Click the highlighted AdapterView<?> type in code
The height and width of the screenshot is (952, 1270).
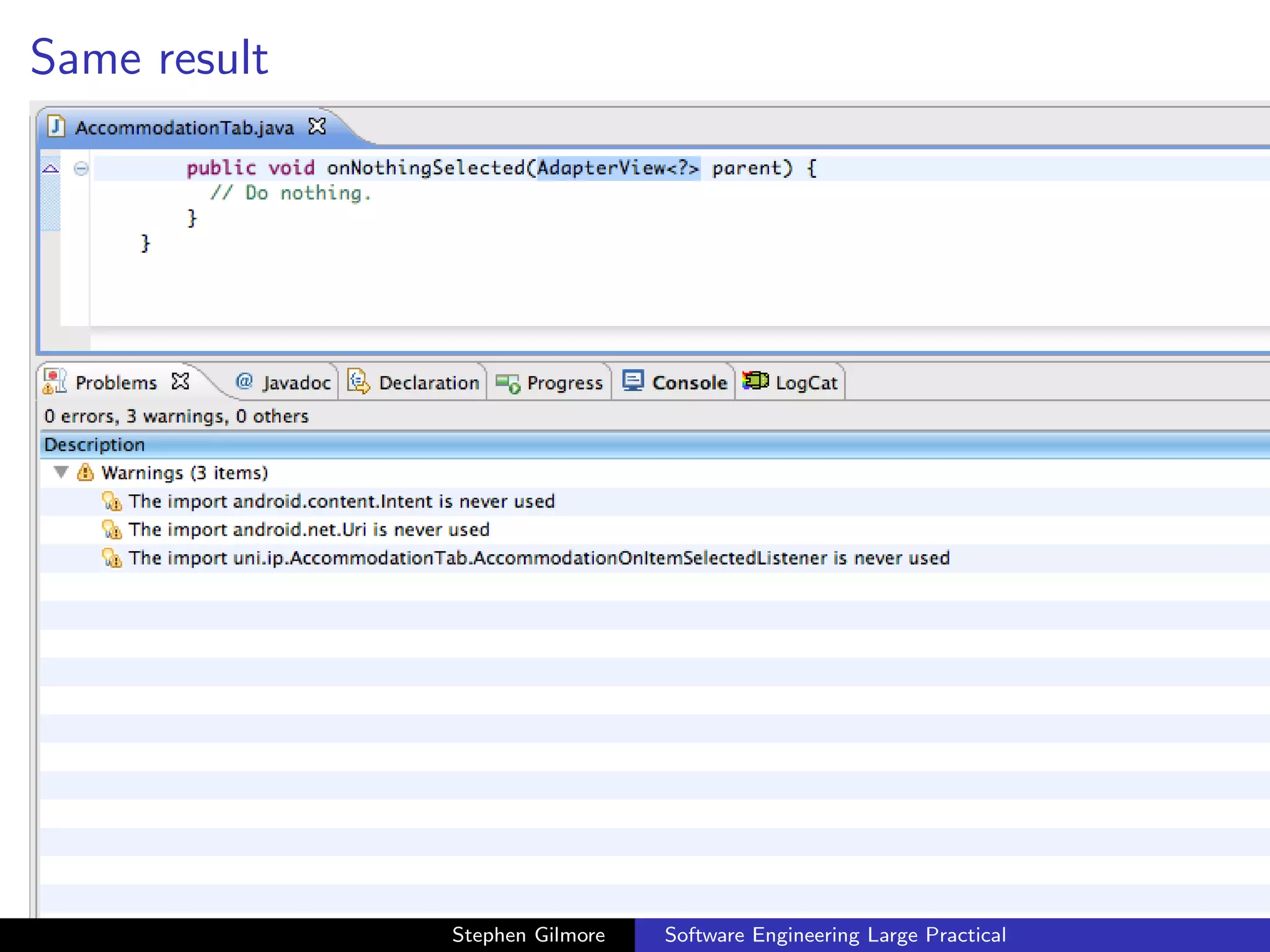(618, 168)
